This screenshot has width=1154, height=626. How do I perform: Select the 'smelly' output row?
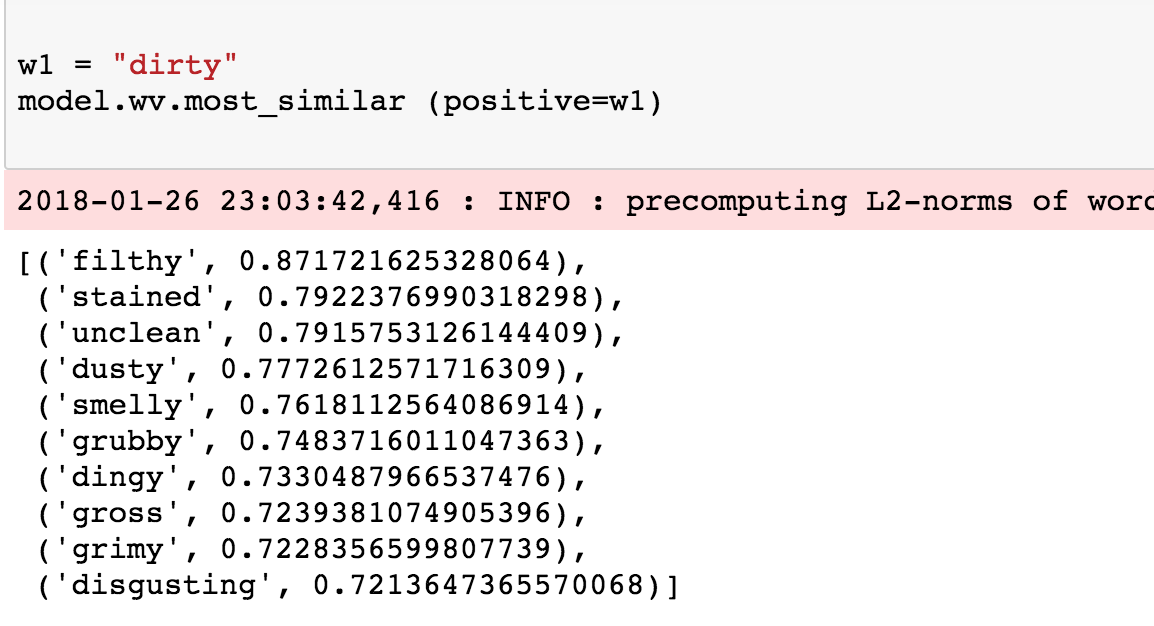(321, 405)
